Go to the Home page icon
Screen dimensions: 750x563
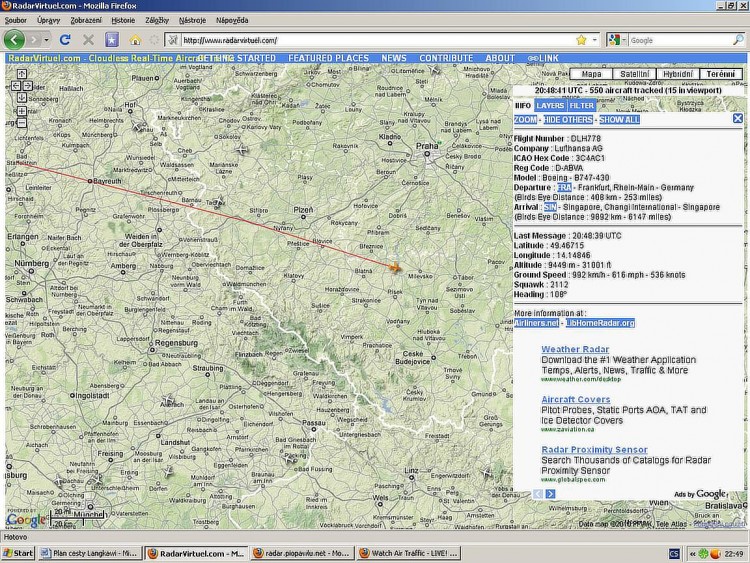(135, 40)
